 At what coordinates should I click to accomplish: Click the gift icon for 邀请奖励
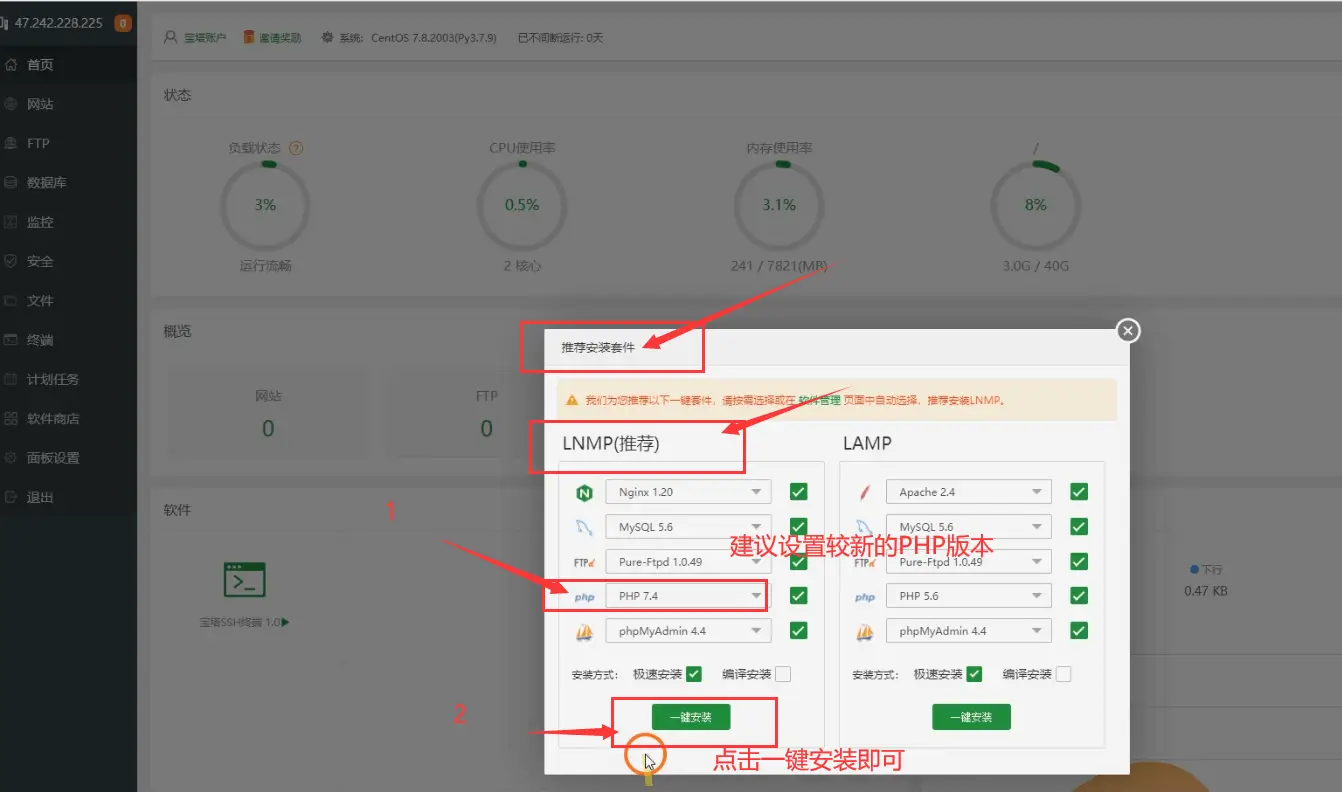click(249, 38)
